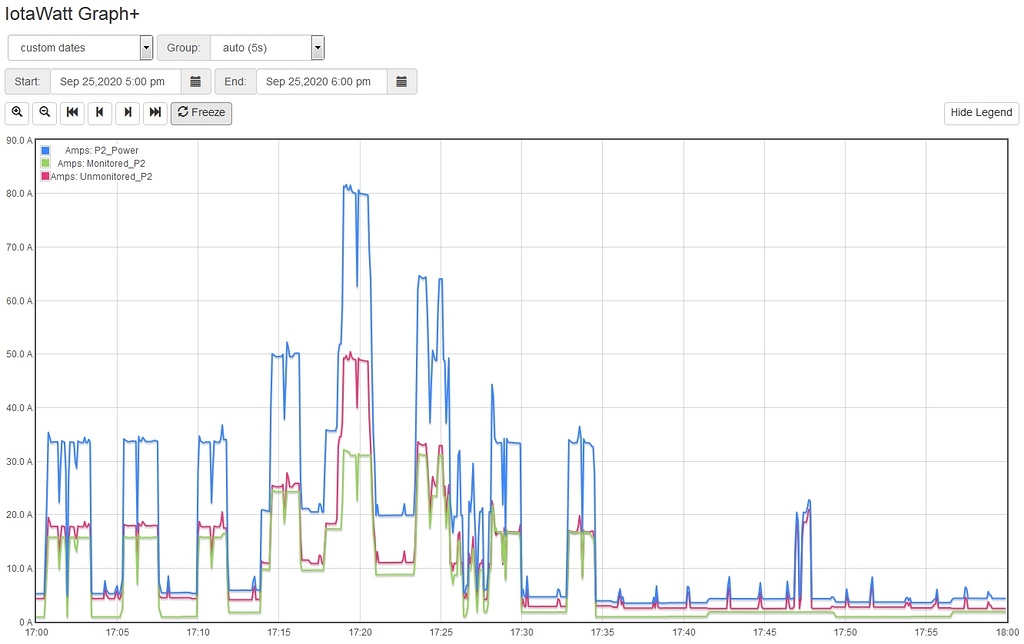
Task: Click the green Monitored_P2 legend swatch
Action: click(x=44, y=164)
